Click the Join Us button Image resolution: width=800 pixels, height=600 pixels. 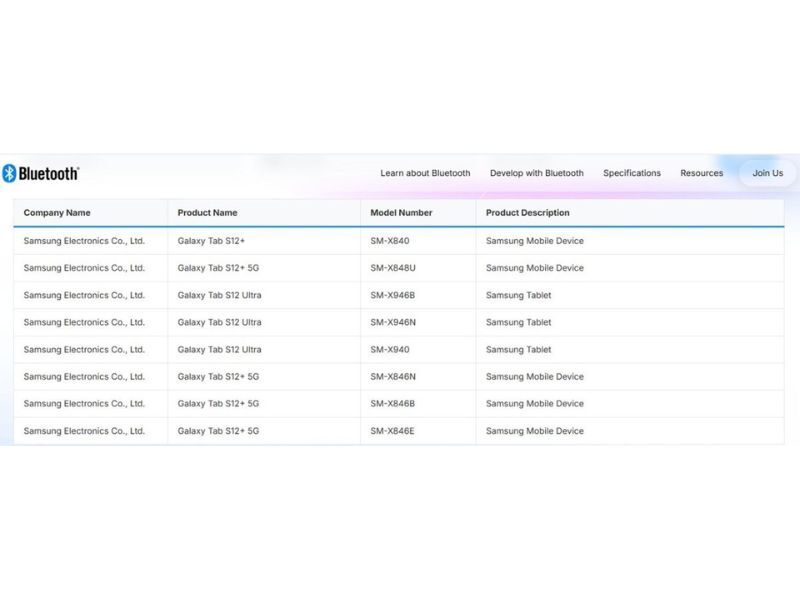click(767, 173)
